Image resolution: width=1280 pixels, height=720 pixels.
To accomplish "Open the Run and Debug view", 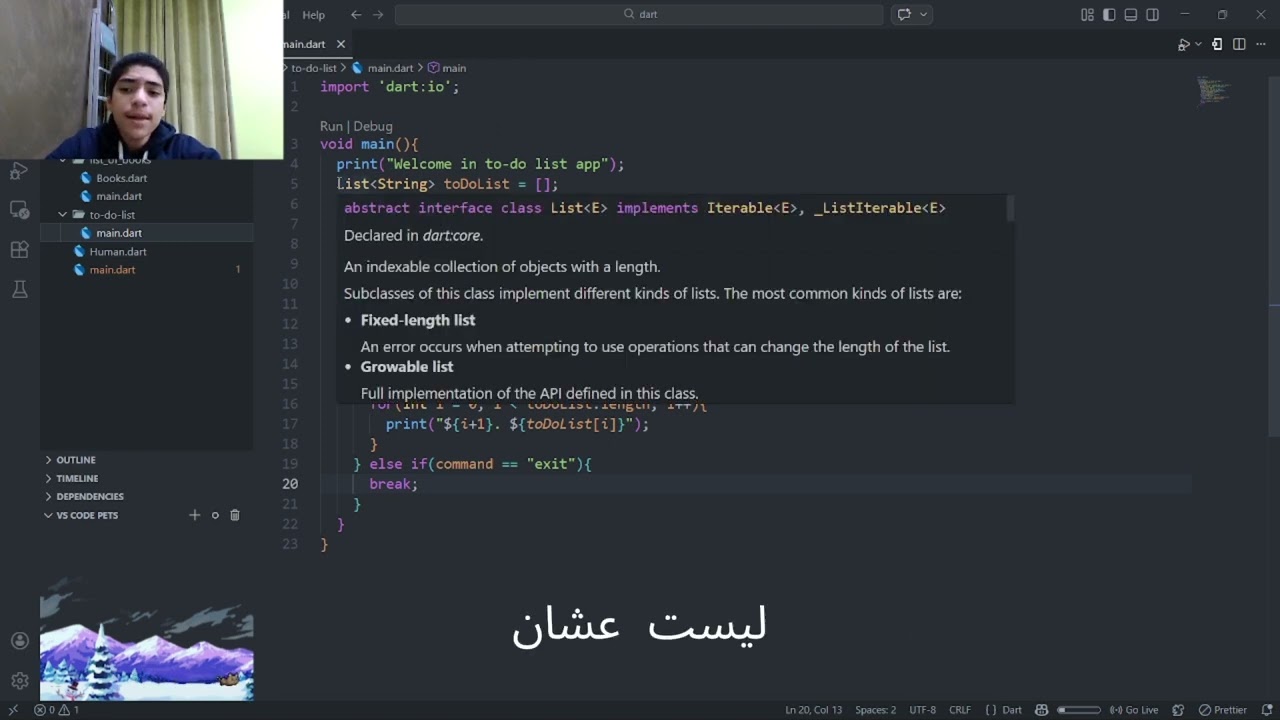I will [19, 171].
